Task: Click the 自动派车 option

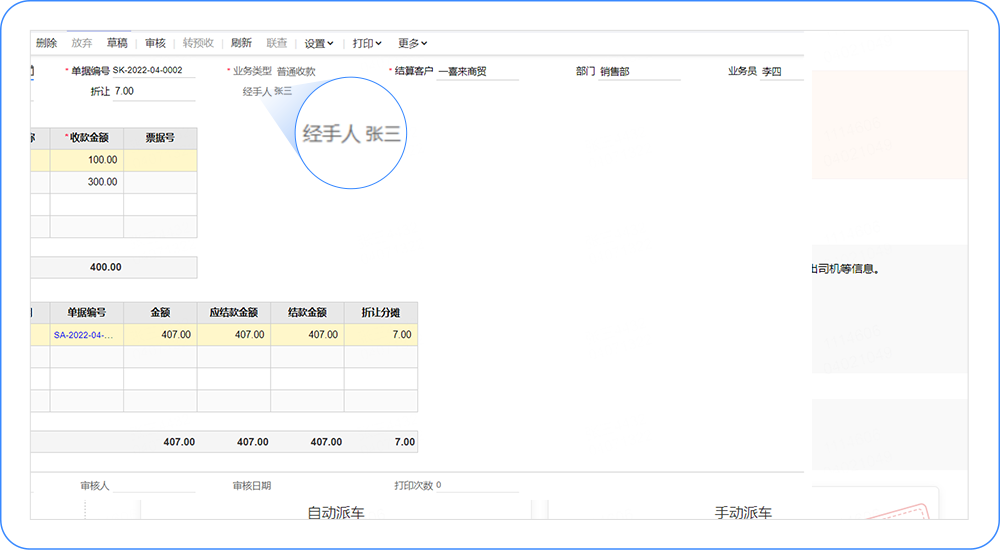Action: coord(335,513)
